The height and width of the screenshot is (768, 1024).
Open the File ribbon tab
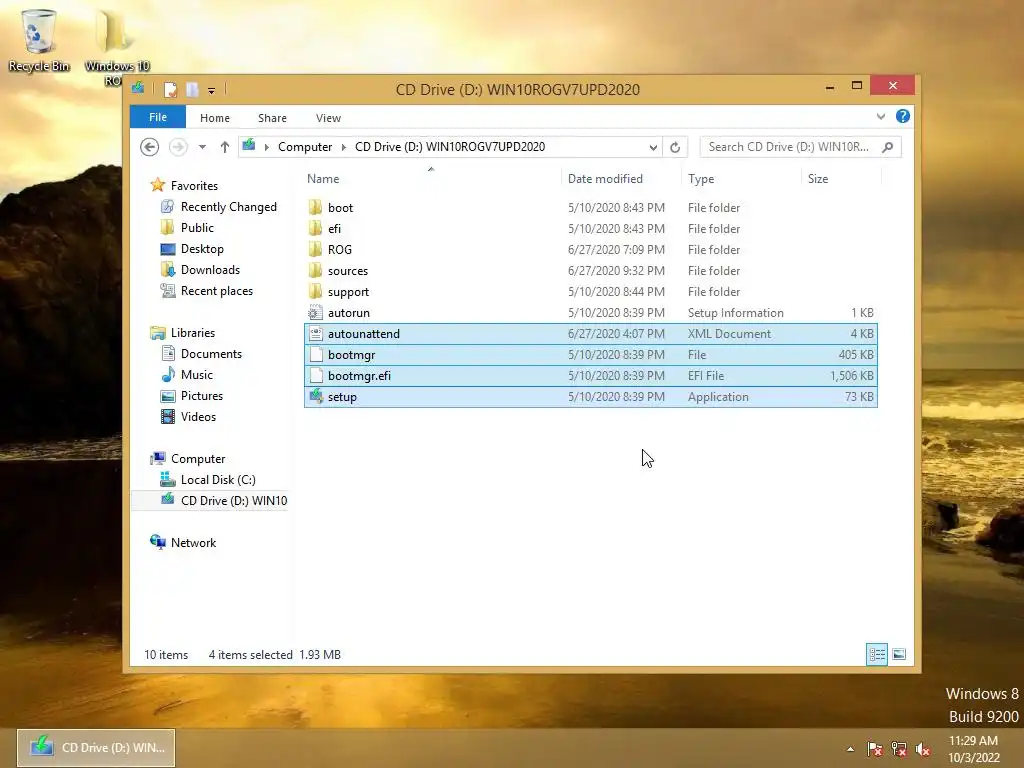[158, 117]
